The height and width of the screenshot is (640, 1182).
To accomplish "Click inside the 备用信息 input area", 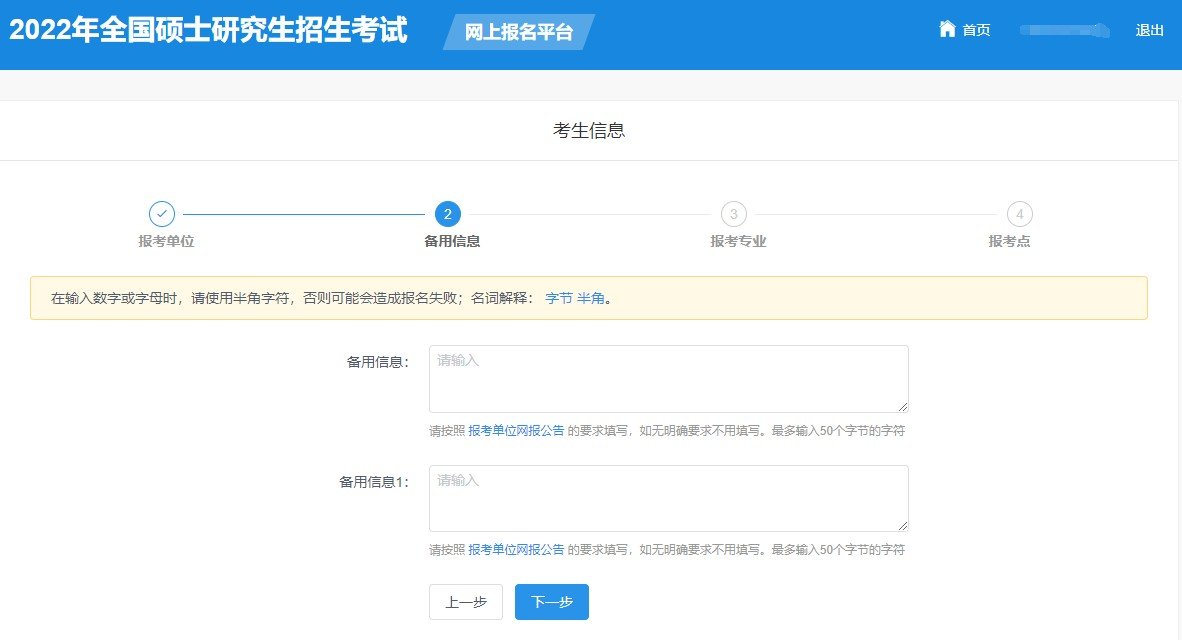I will (x=668, y=378).
